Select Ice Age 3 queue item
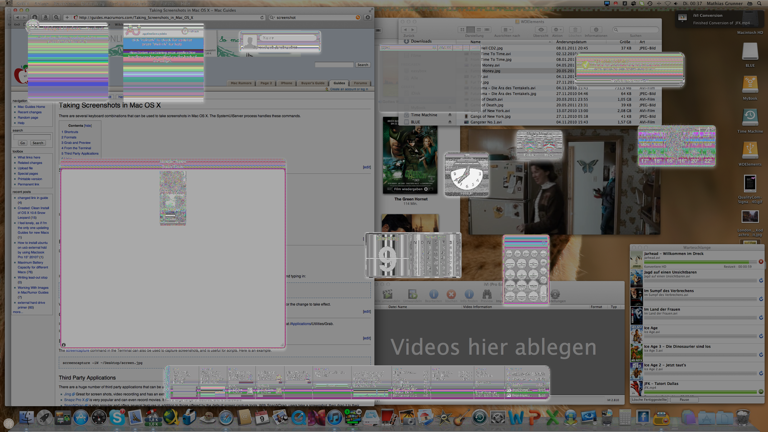The image size is (768, 432). [x=697, y=351]
